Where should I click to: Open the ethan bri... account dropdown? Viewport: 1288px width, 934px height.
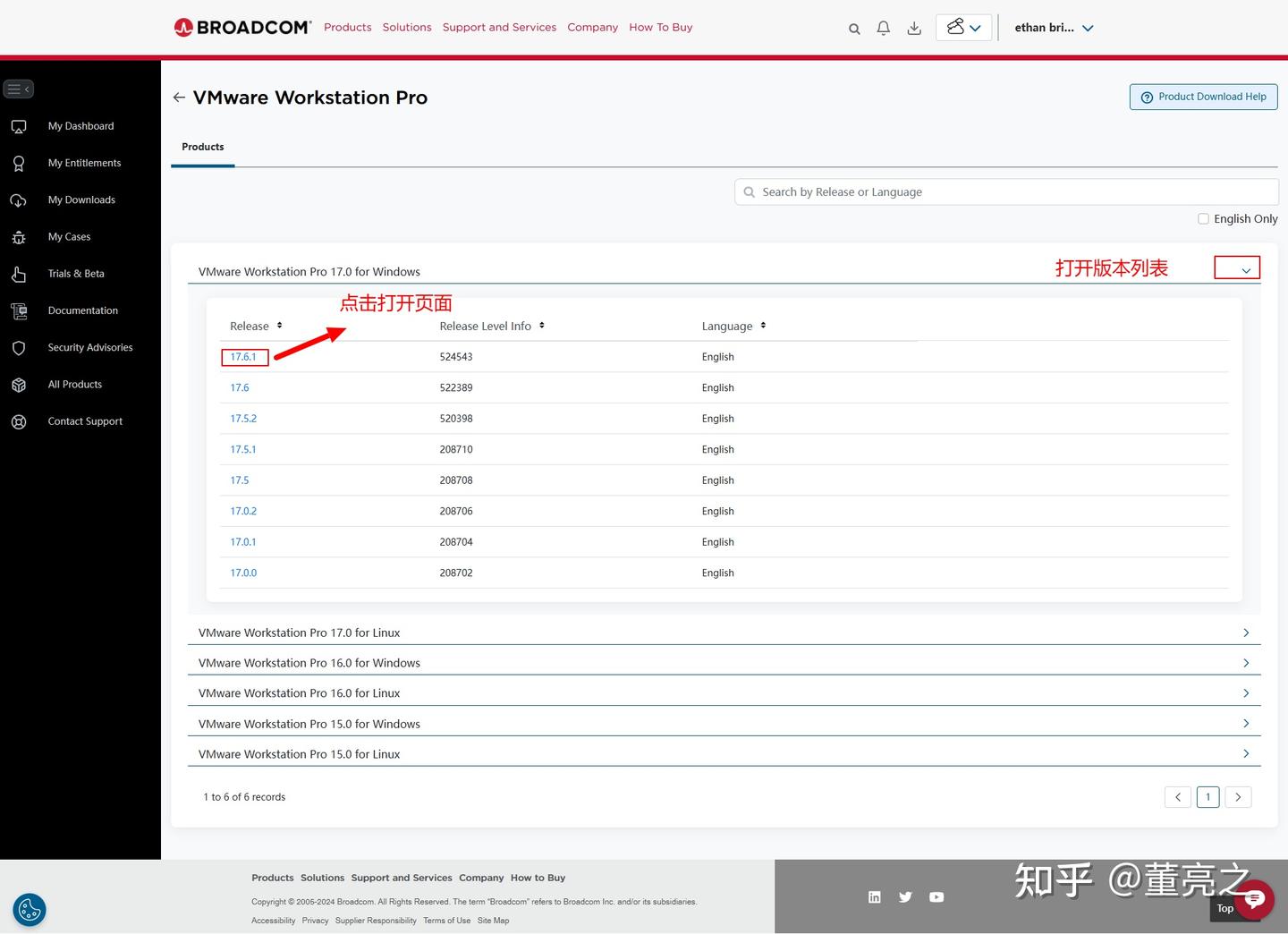pyautogui.click(x=1054, y=28)
